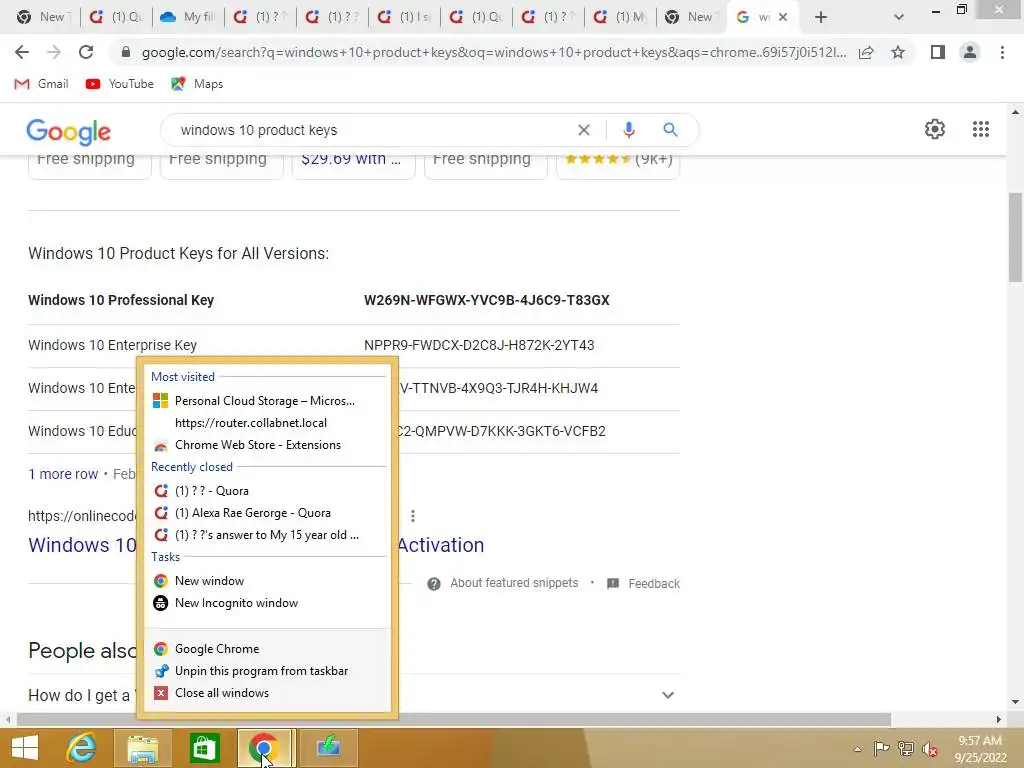The height and width of the screenshot is (768, 1024).
Task: Open the network tray icon
Action: coord(906,749)
